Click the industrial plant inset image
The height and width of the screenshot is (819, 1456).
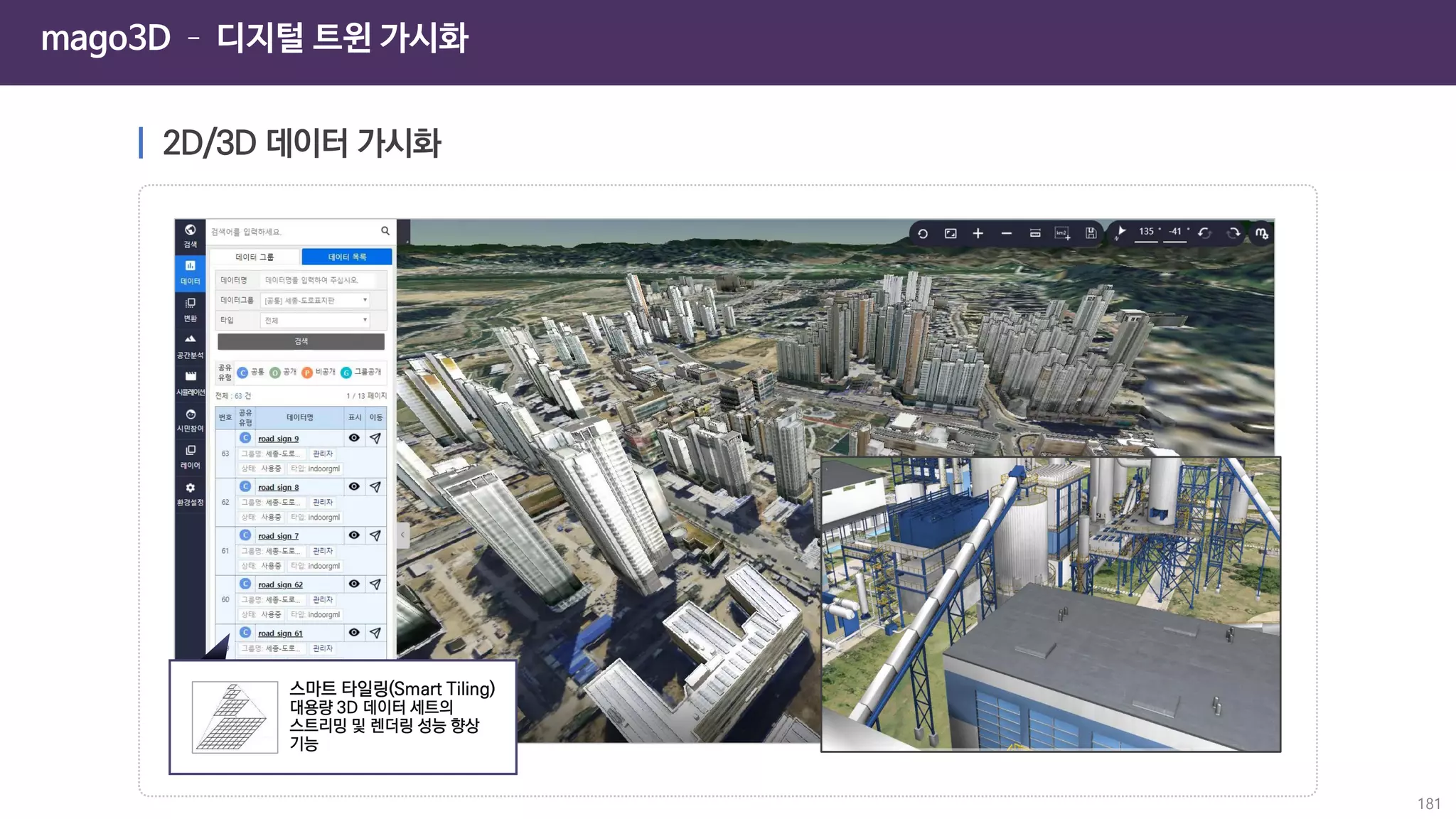(x=1051, y=604)
